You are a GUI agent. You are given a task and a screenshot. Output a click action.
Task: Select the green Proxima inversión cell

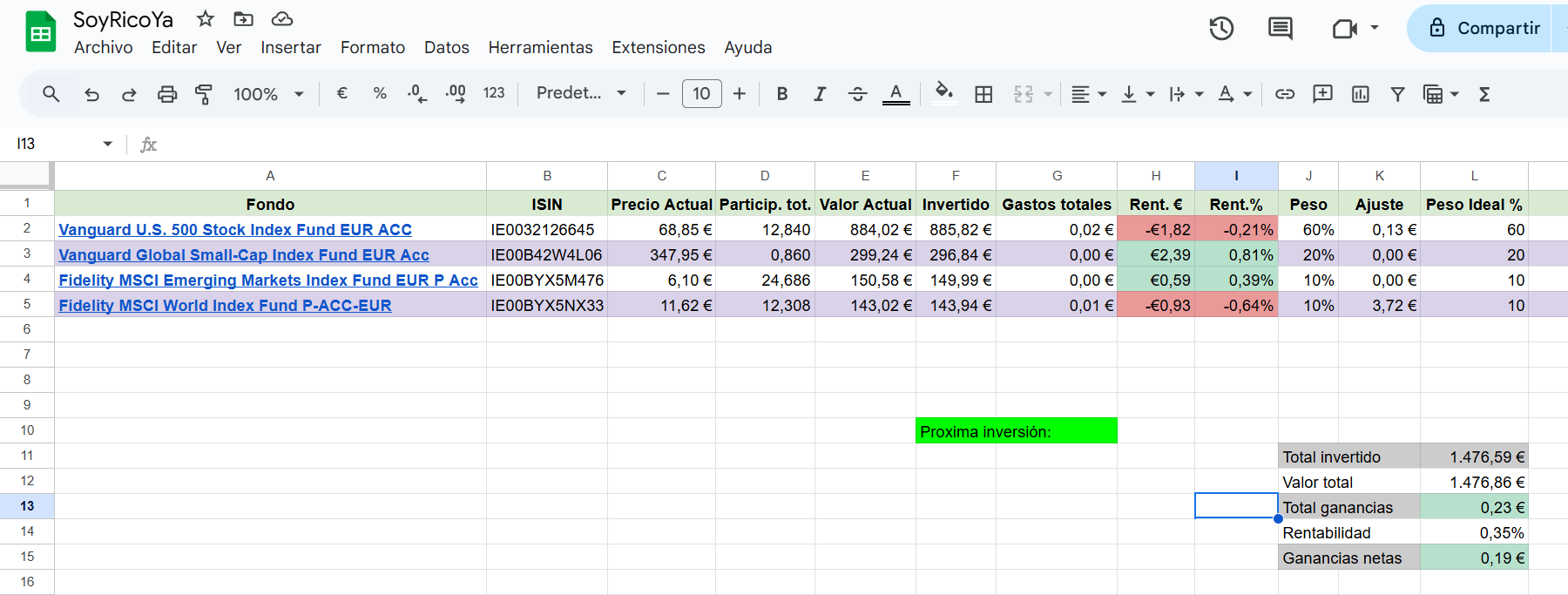click(1016, 431)
